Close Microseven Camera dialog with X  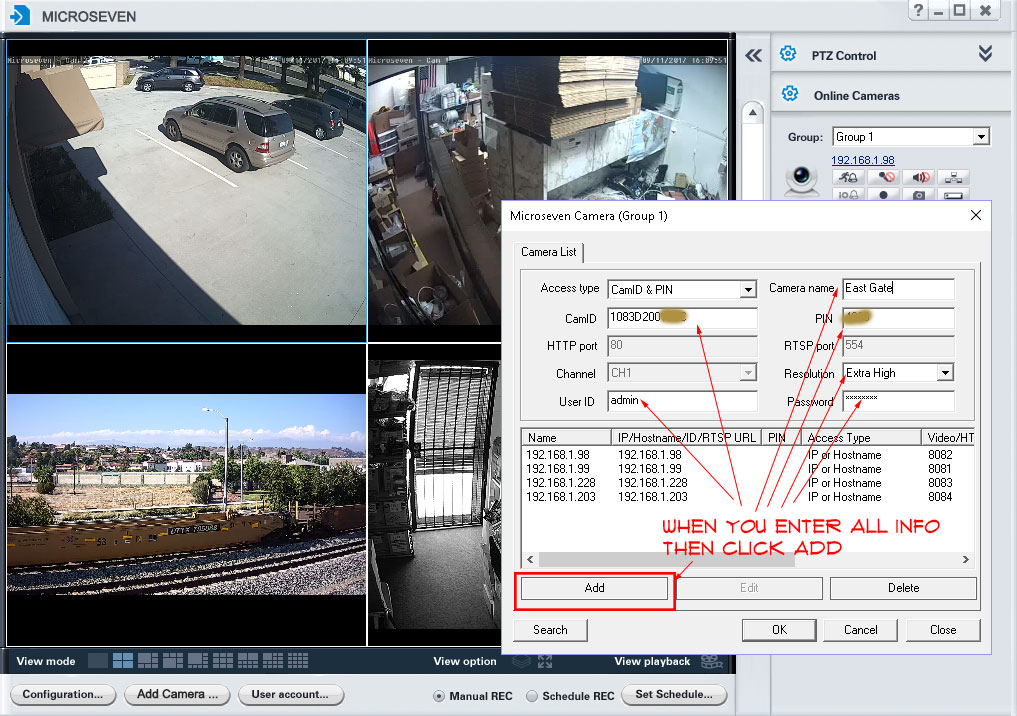(975, 215)
